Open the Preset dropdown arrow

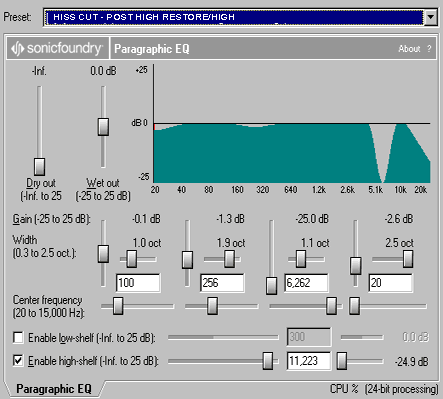[431, 17]
